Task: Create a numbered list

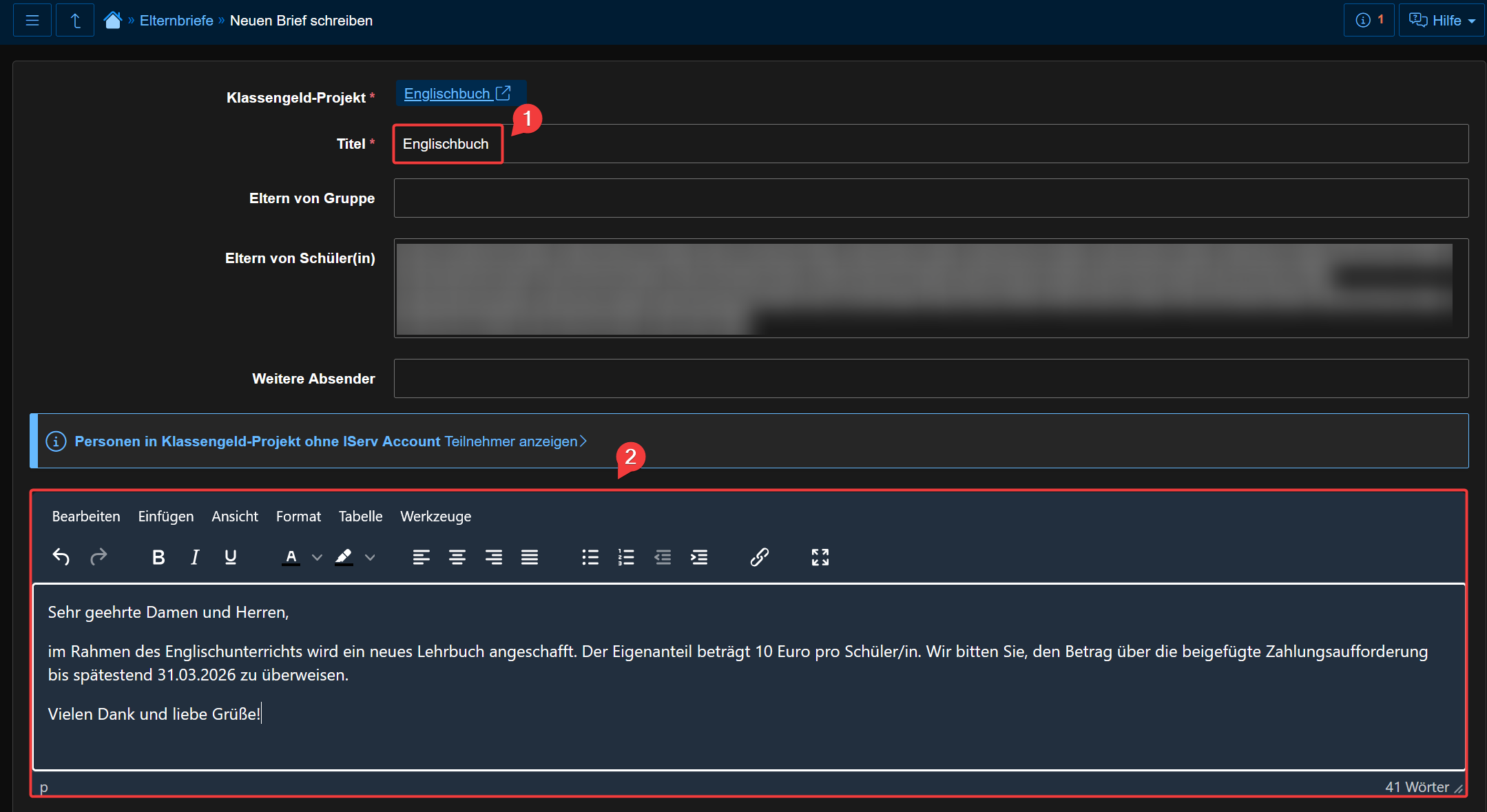Action: click(626, 557)
